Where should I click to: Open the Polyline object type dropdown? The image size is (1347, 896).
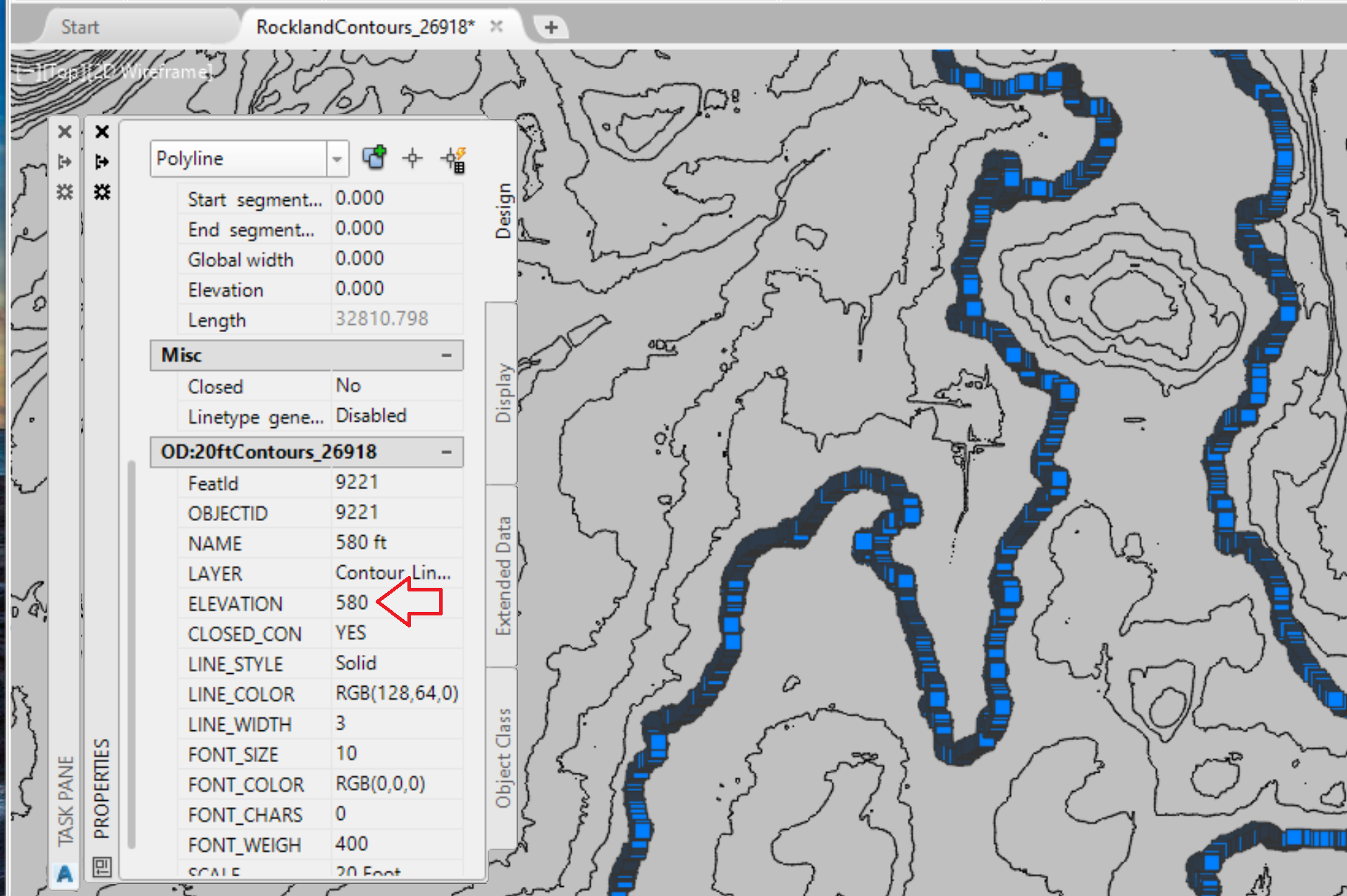click(337, 159)
